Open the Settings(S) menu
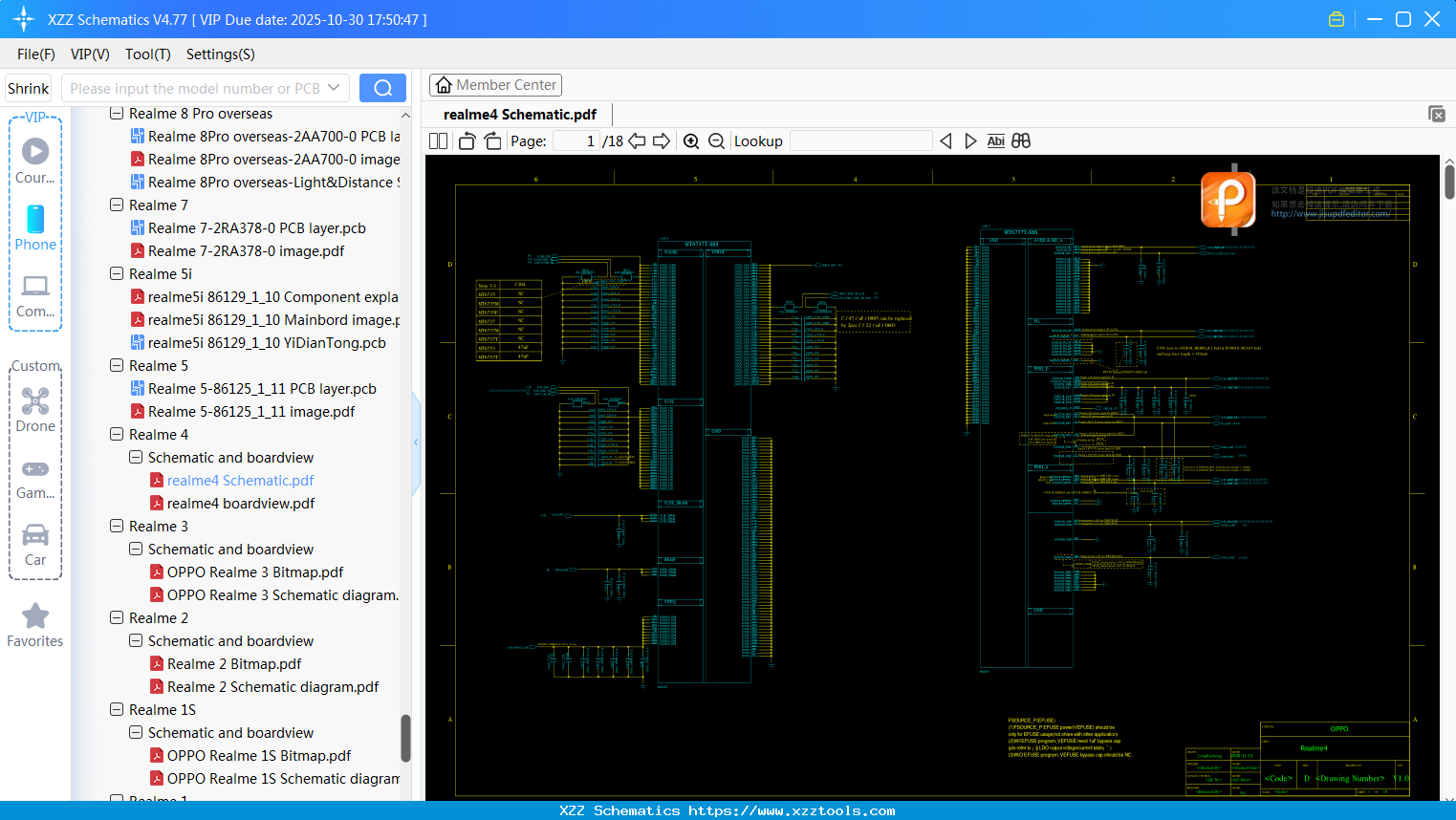 220,54
